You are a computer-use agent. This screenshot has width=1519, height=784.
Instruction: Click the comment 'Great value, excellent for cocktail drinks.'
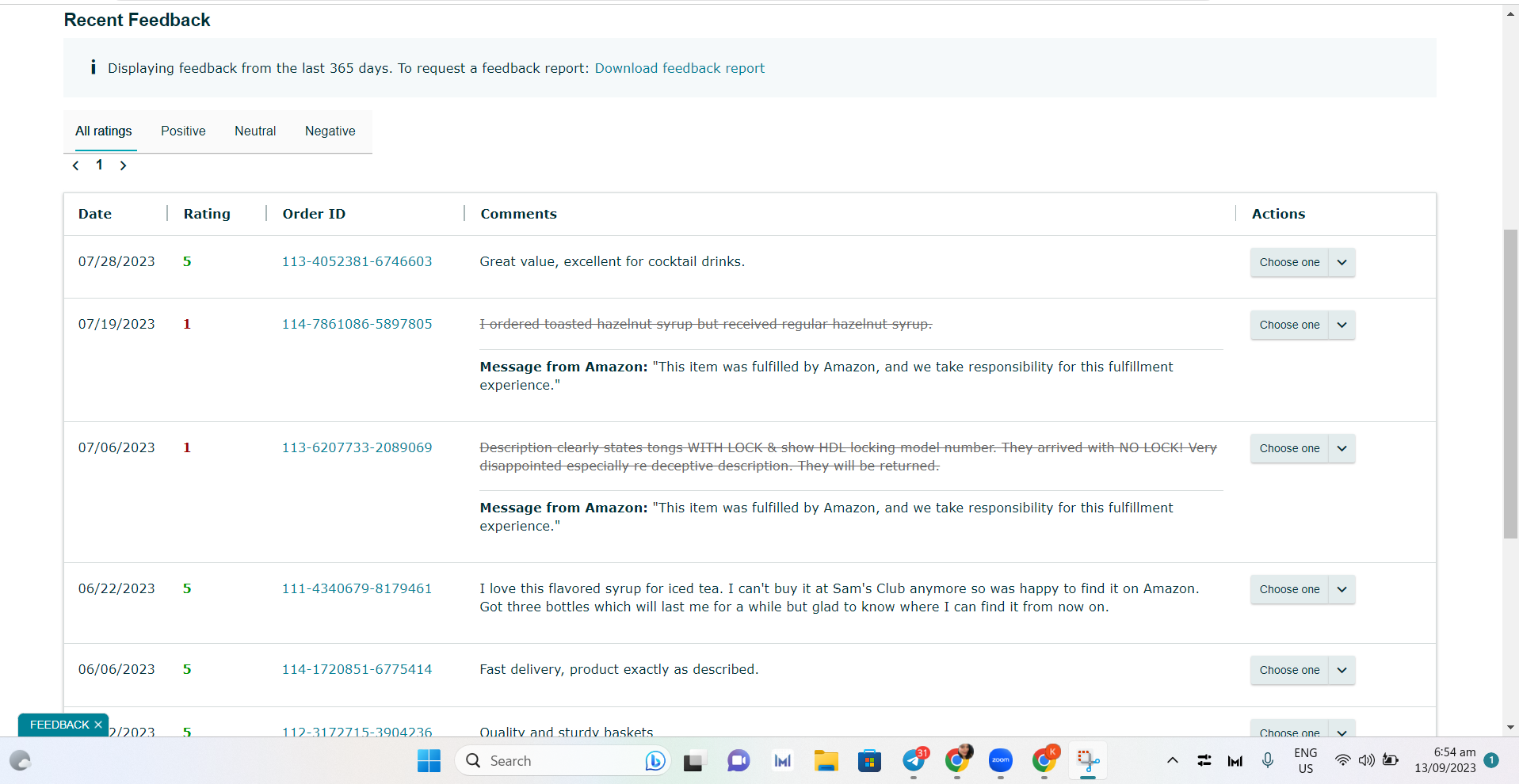coord(612,261)
